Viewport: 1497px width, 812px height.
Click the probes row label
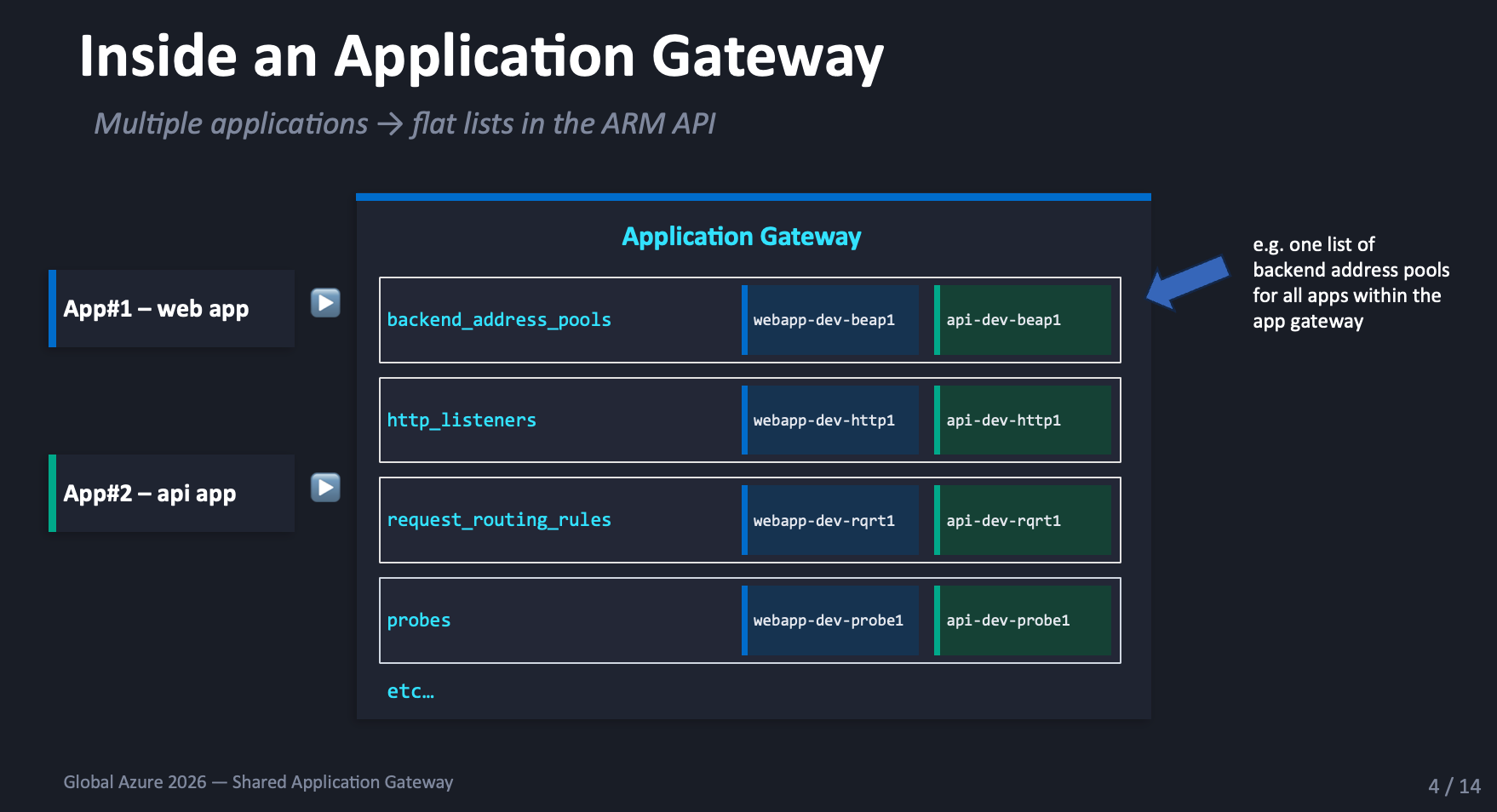419,620
